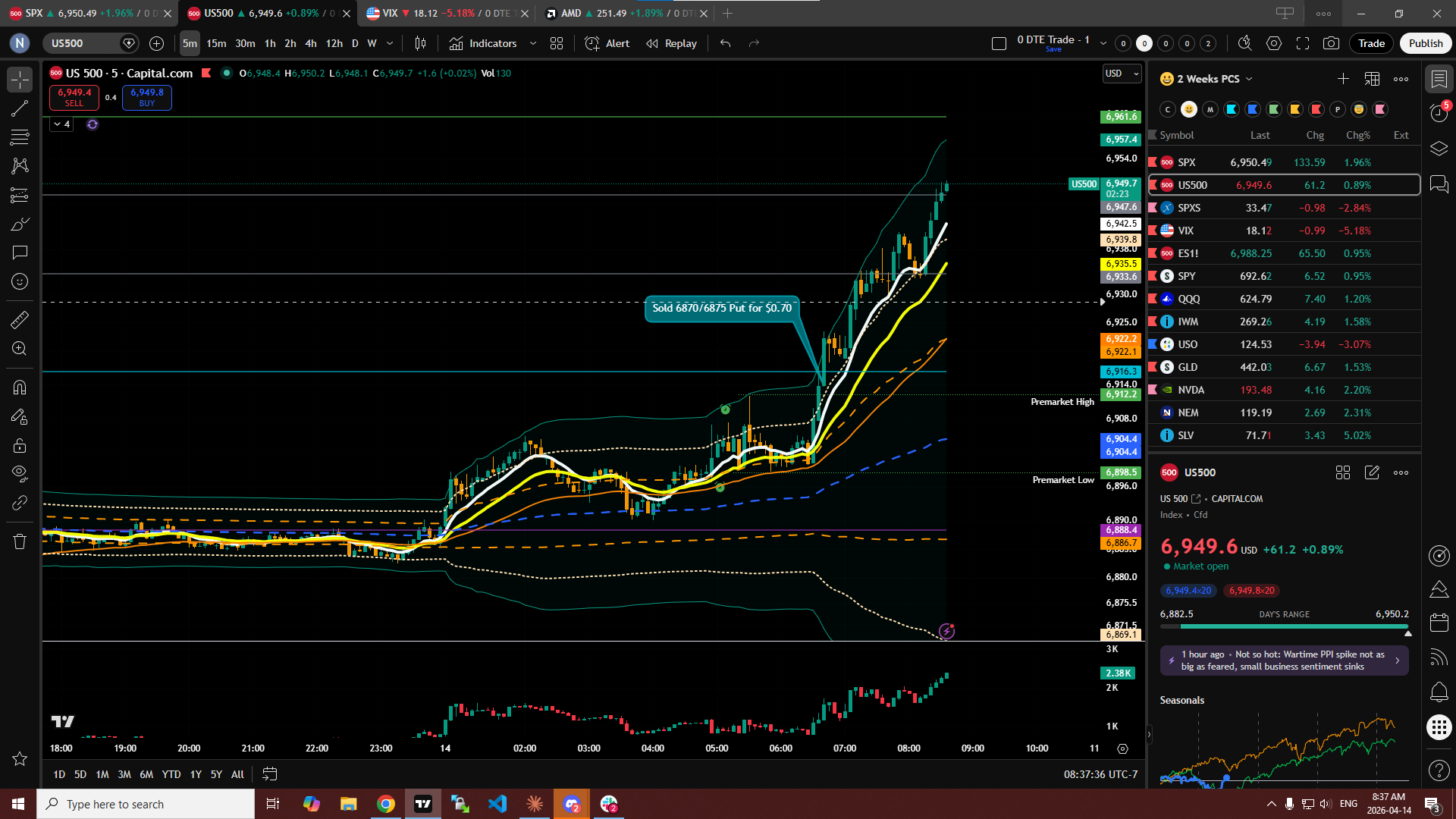1456x819 pixels.
Task: Select the trend line drawing tool
Action: pyautogui.click(x=20, y=108)
